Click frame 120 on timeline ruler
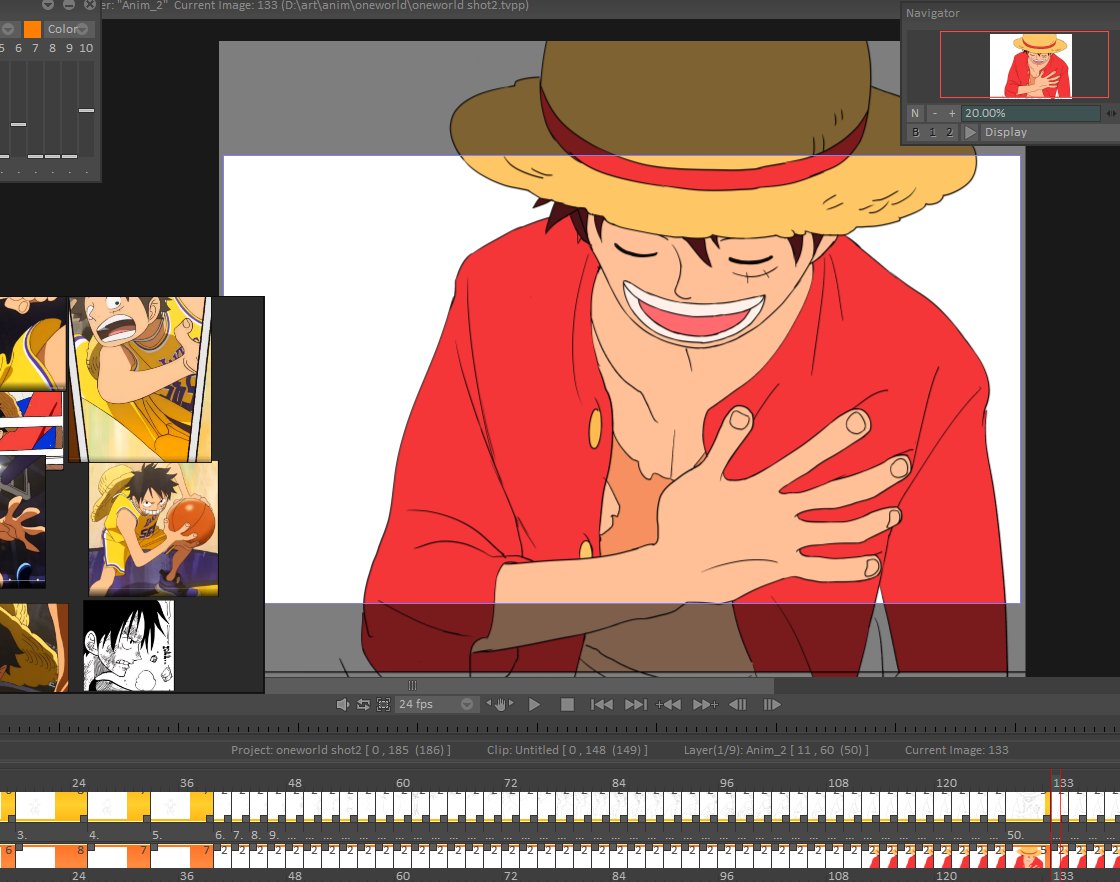The width and height of the screenshot is (1120, 882). click(946, 783)
